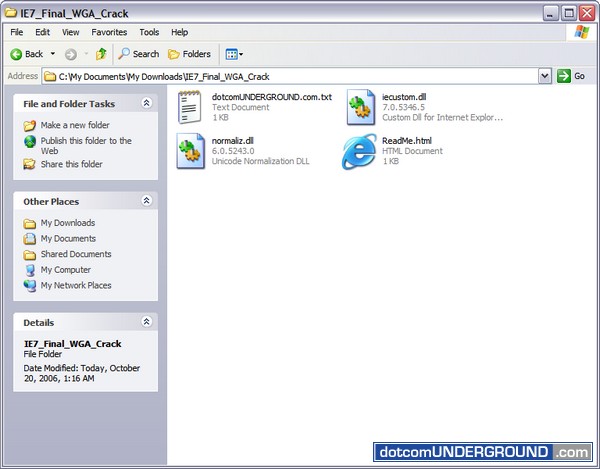Click the My Downloads folder icon
600x469 pixels.
pos(30,223)
